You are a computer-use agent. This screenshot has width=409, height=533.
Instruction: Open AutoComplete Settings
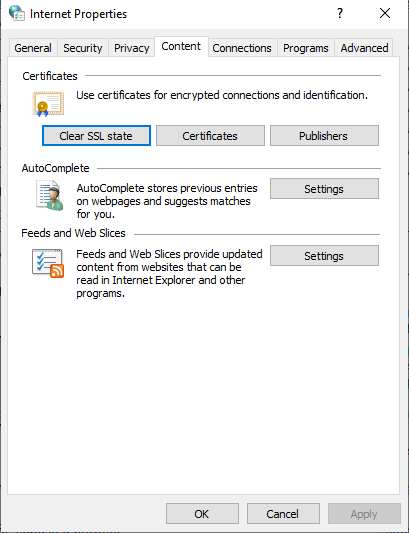pyautogui.click(x=324, y=189)
